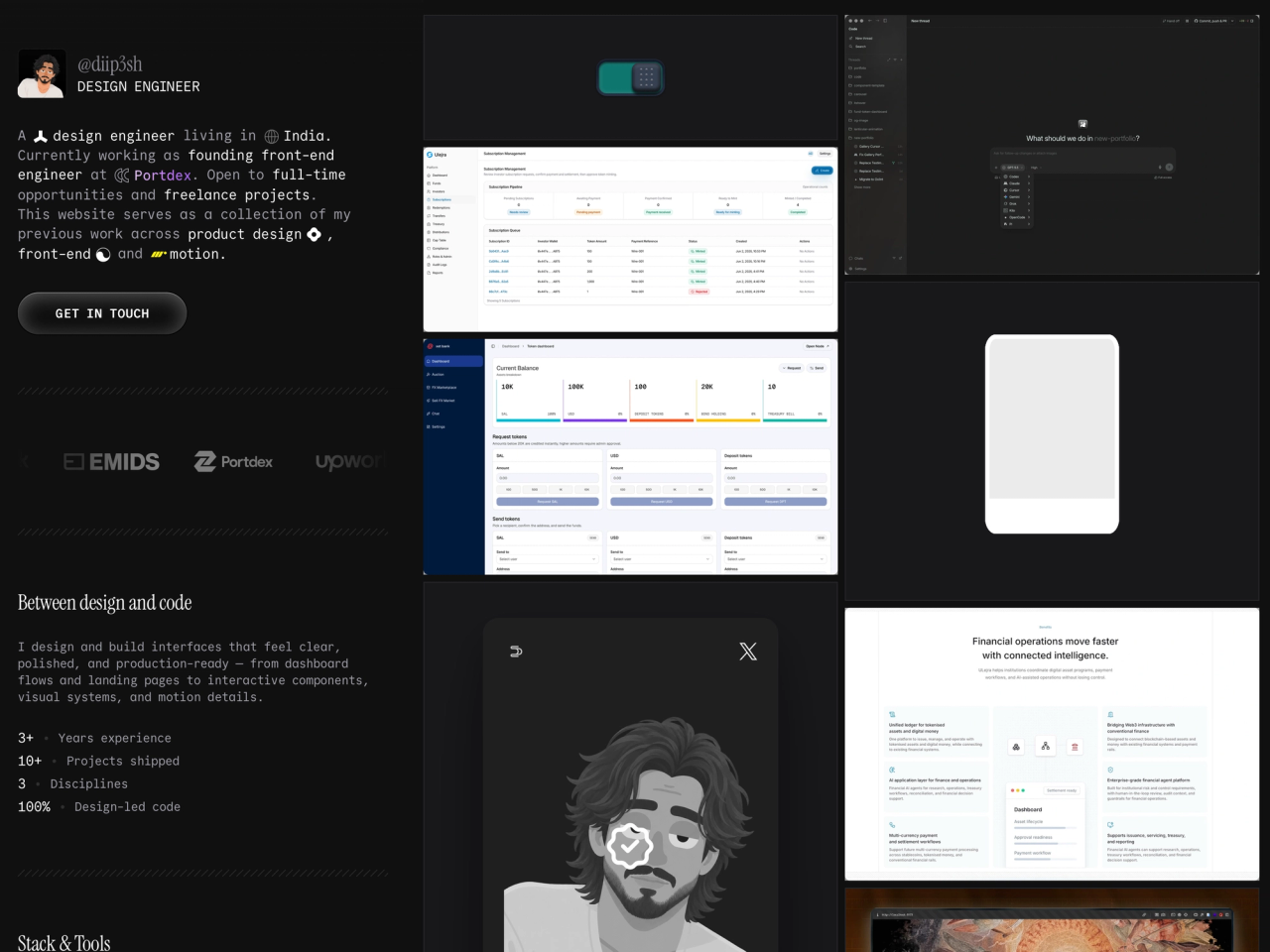Open the "Financial operations move faster" project card
The image size is (1270, 952).
[x=1052, y=744]
